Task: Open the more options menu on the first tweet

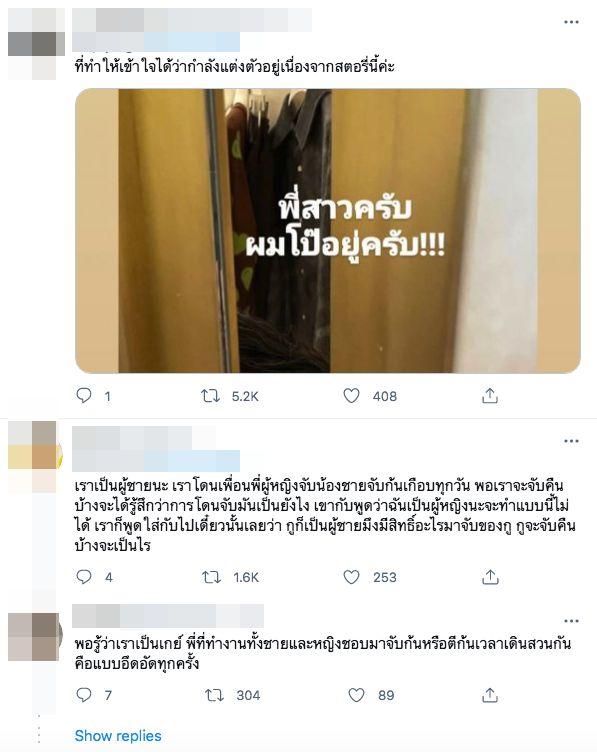Action: pyautogui.click(x=571, y=22)
